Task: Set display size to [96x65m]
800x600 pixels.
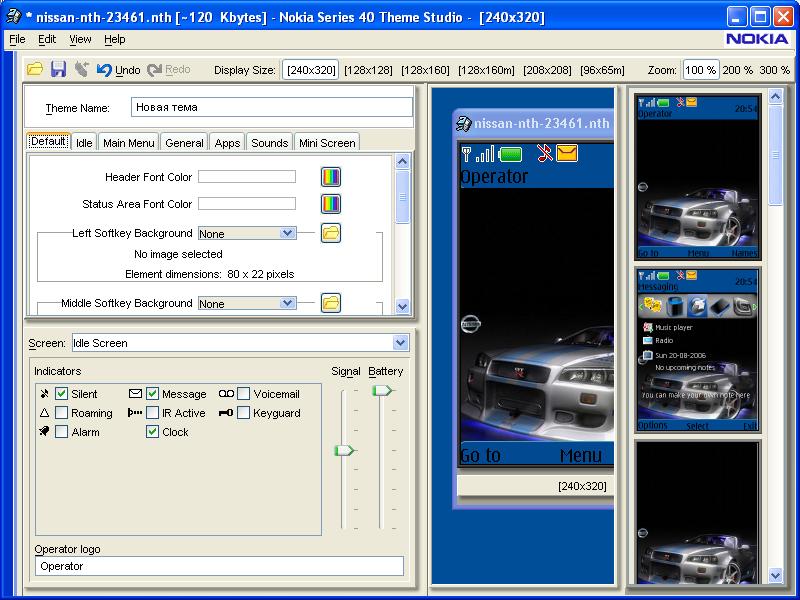Action: (602, 70)
